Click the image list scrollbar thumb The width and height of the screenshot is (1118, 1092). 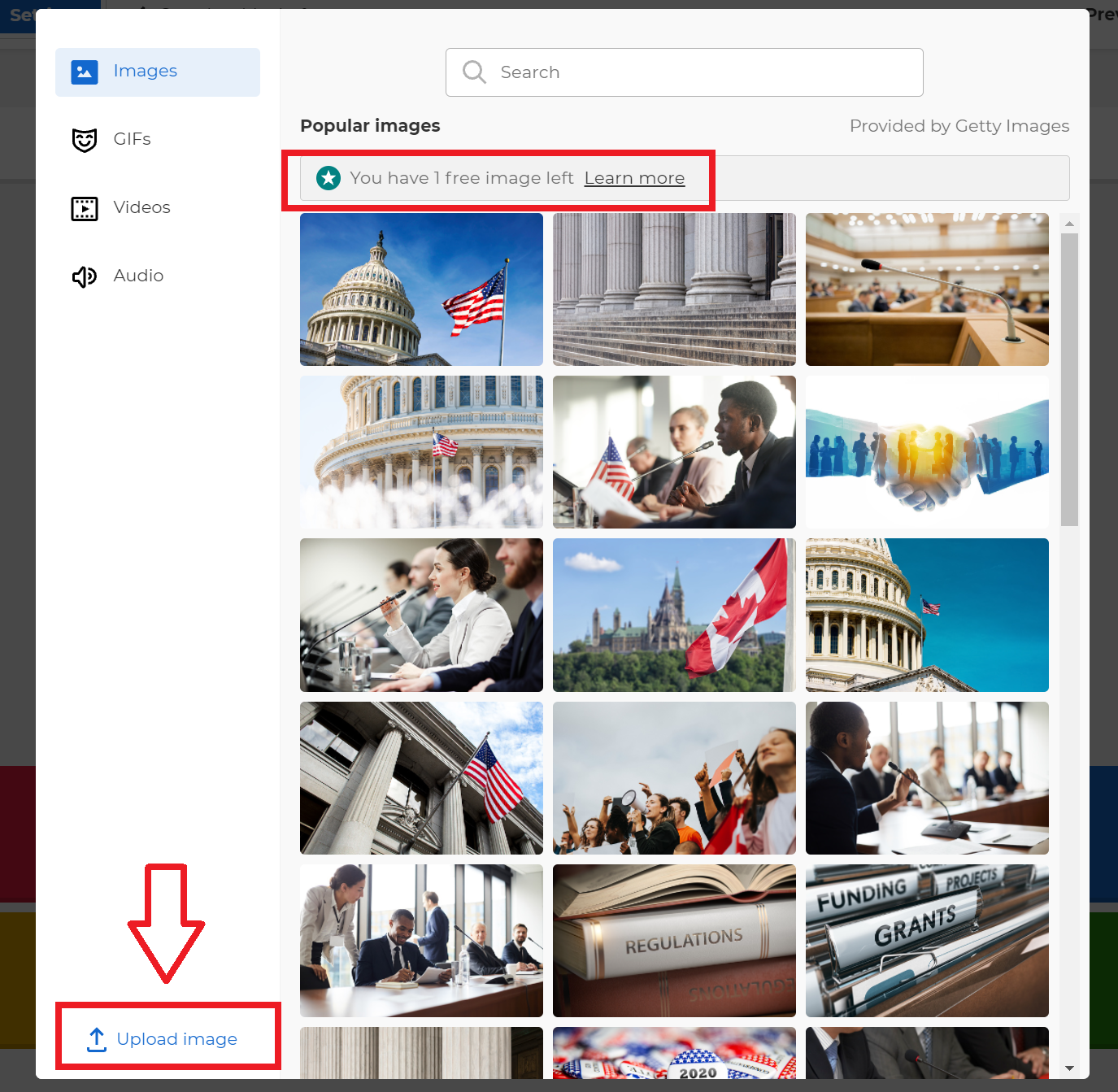1069,380
